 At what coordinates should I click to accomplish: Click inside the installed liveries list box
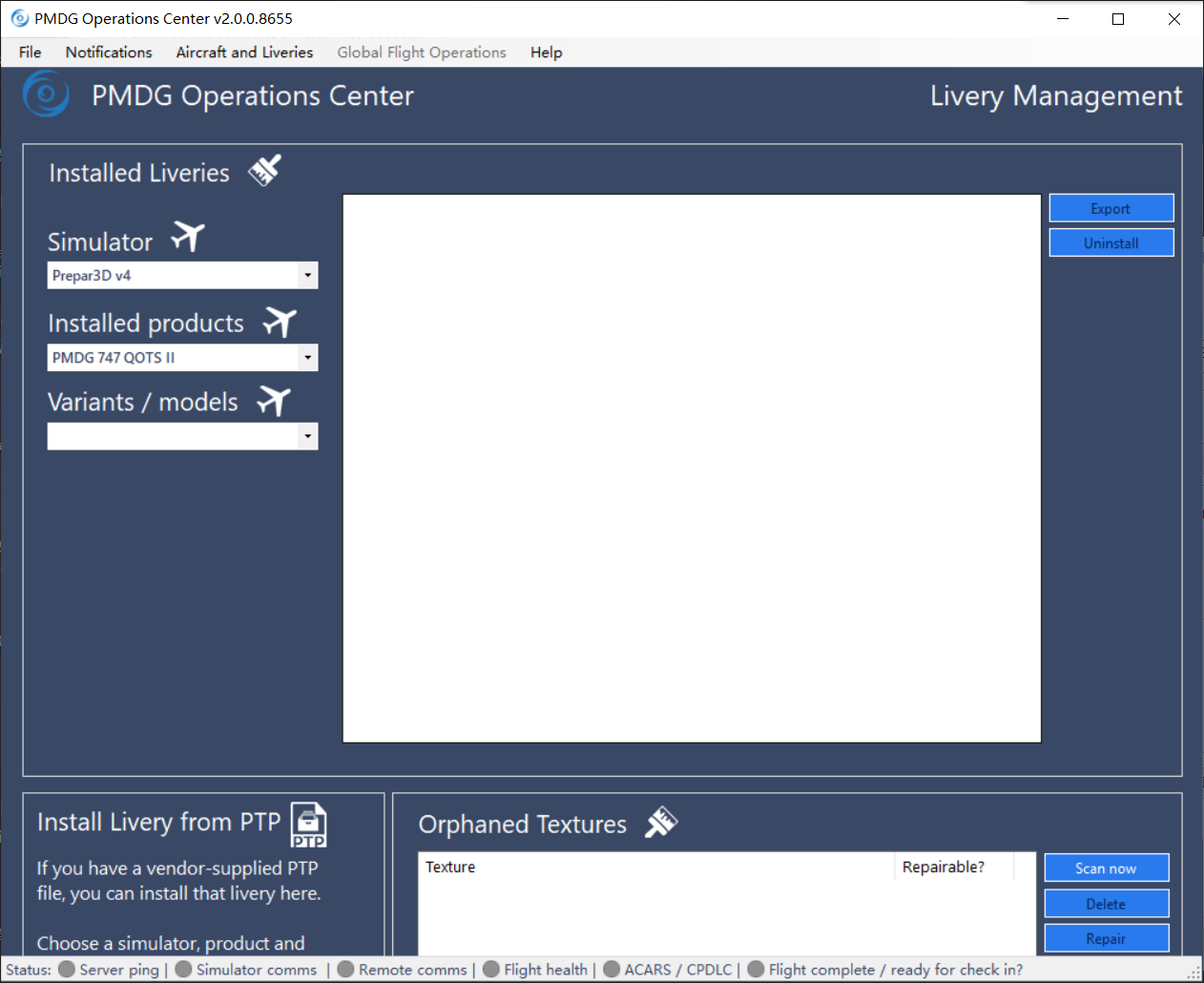click(692, 469)
